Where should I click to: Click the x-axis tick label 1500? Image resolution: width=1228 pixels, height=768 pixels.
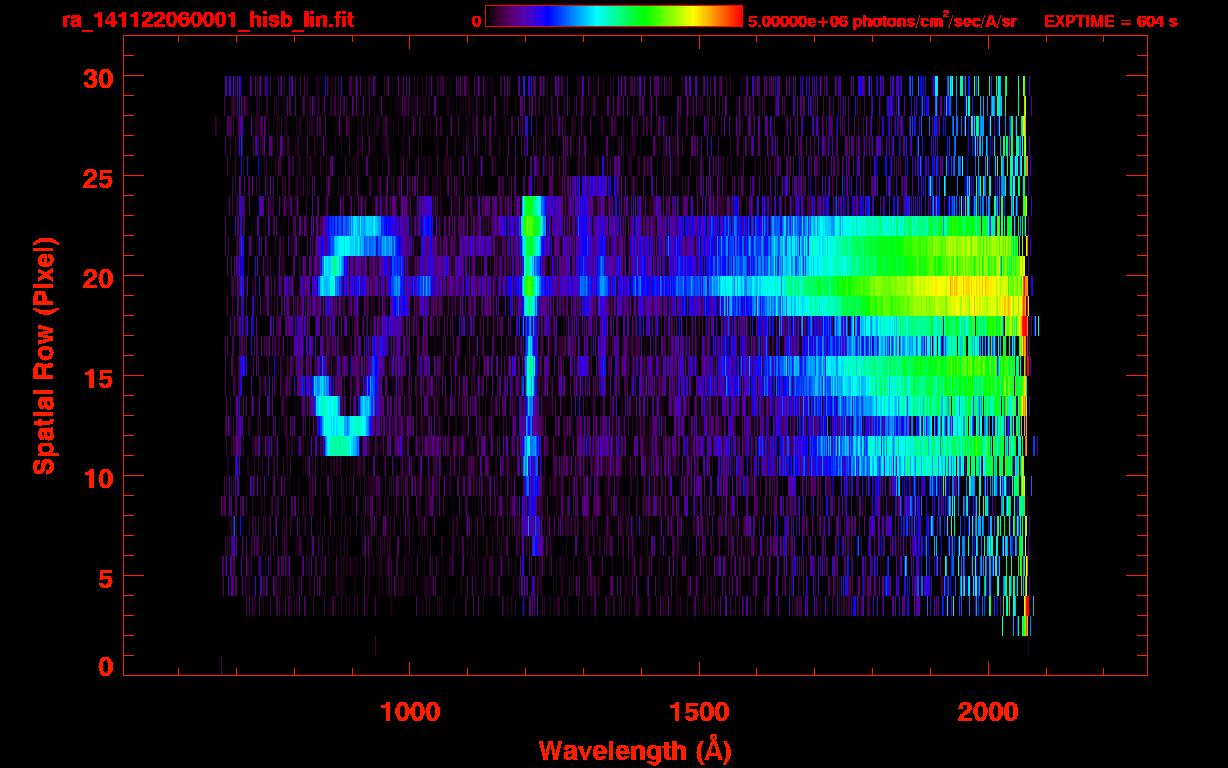pos(699,712)
